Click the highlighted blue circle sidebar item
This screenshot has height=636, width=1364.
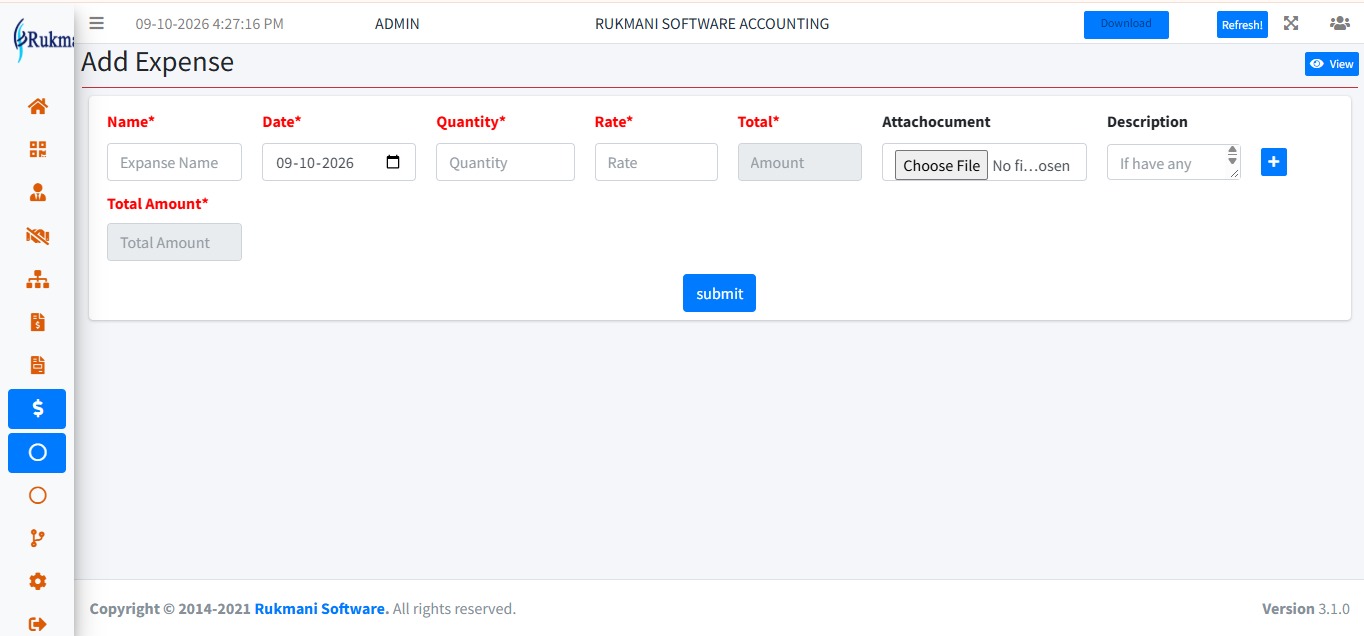37,452
